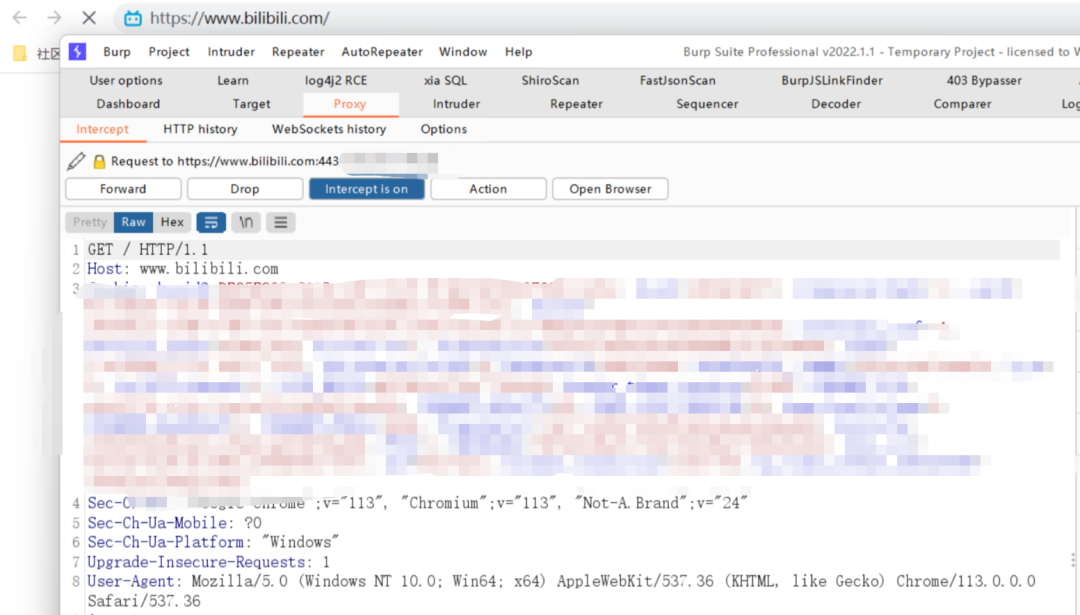Open the AutoRepeater menu
The image size is (1080, 615).
tap(382, 52)
